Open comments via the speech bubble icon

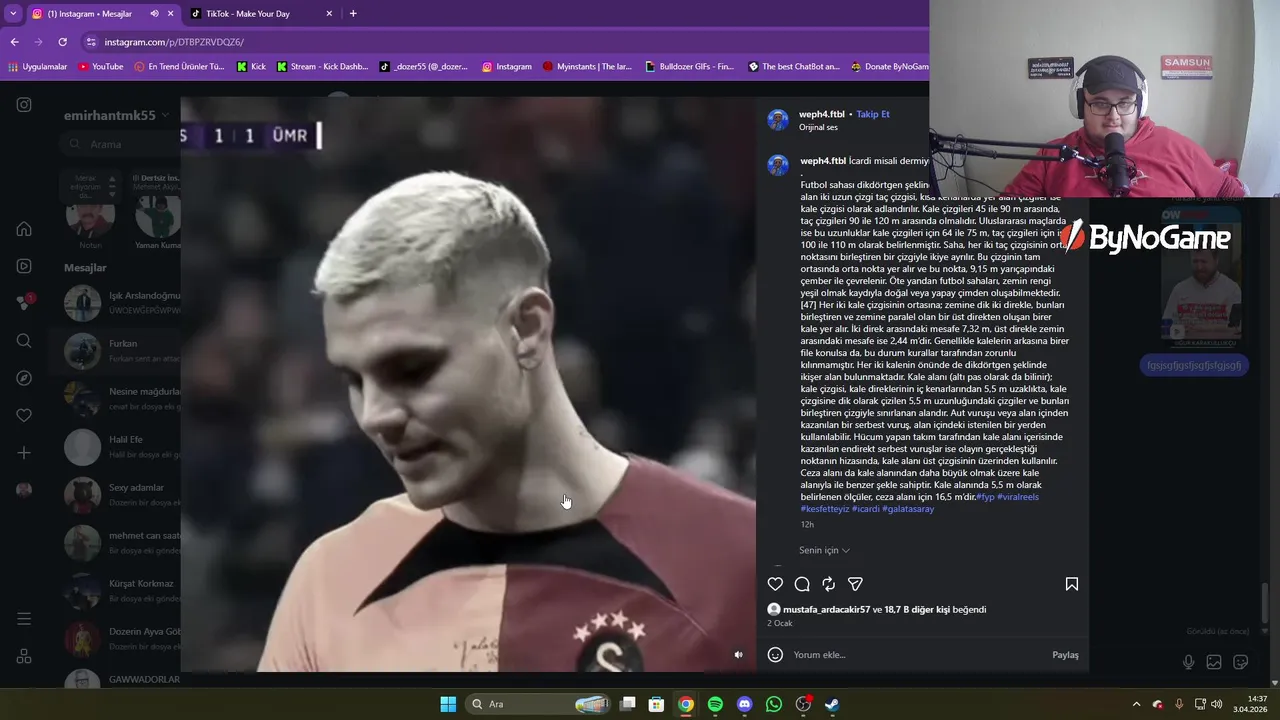coord(802,584)
